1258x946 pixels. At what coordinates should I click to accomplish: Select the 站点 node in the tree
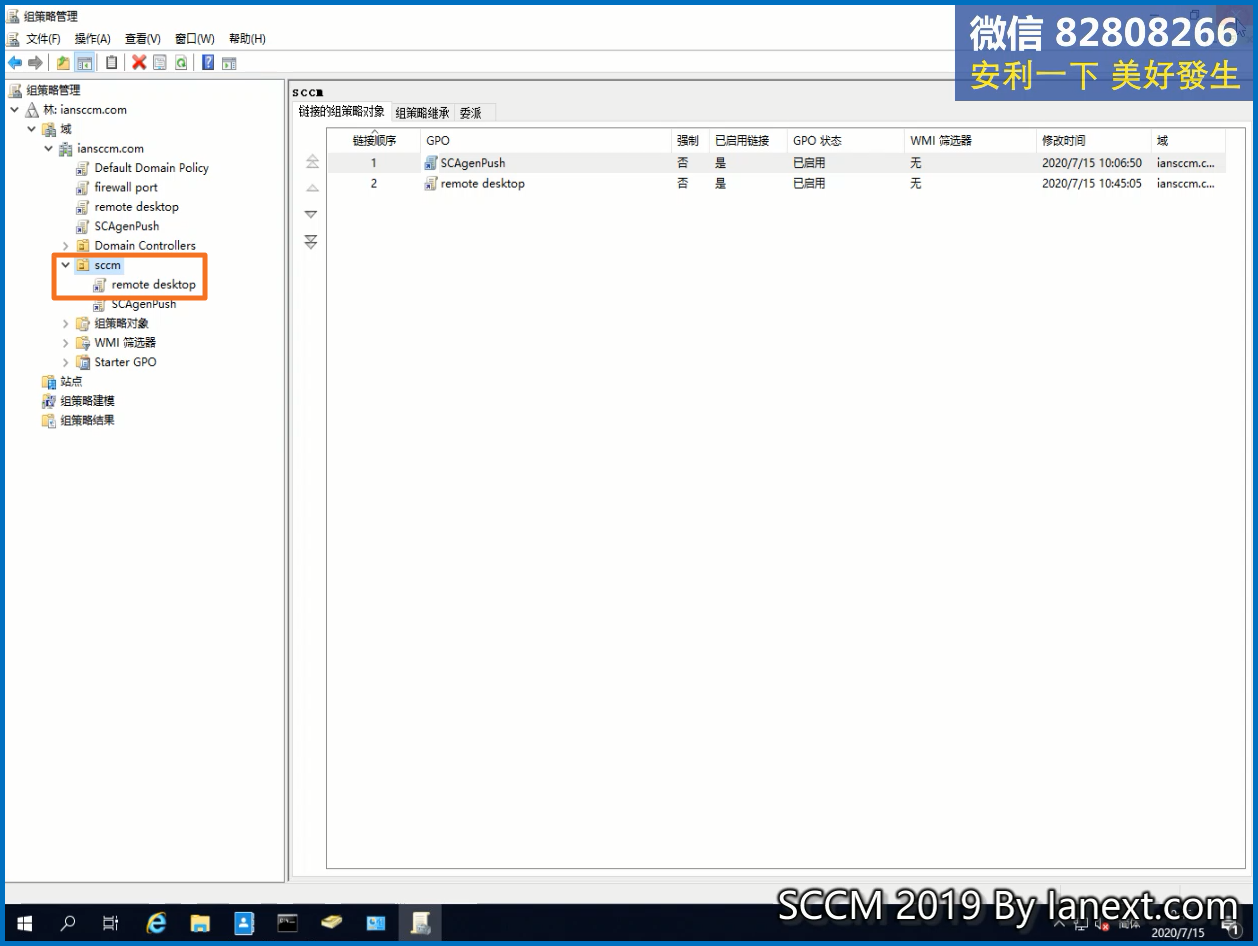click(71, 381)
